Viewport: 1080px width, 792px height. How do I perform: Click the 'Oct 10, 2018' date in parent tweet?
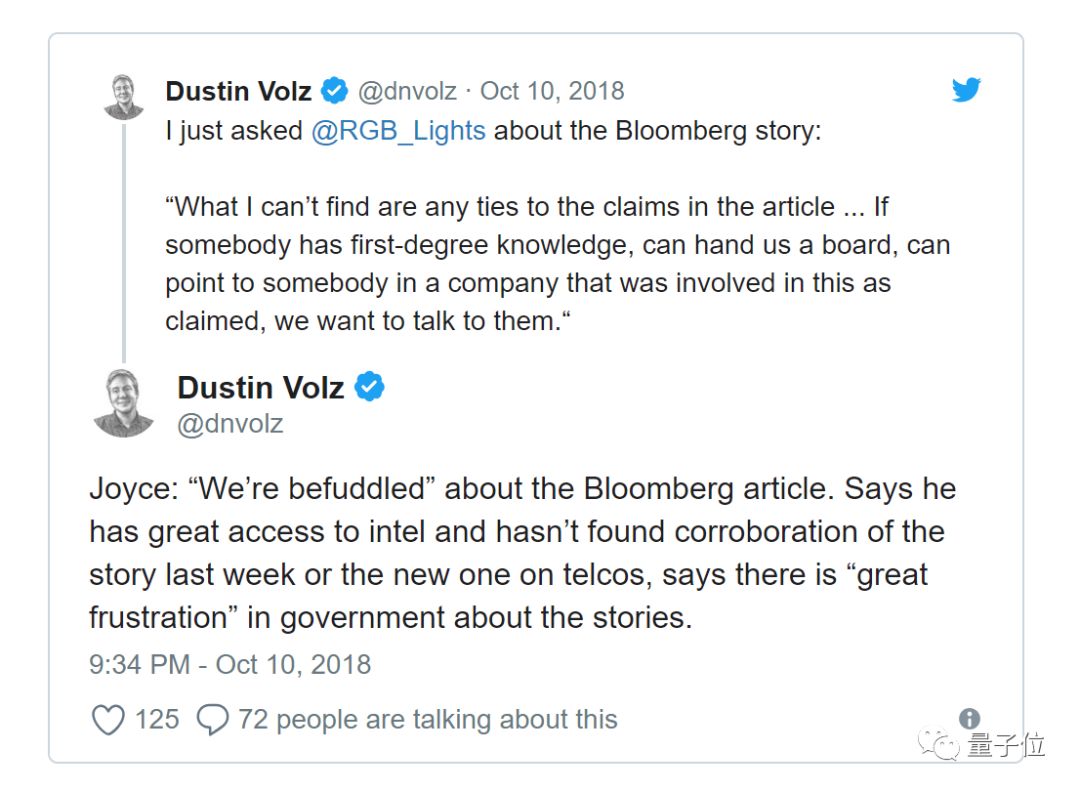(552, 91)
